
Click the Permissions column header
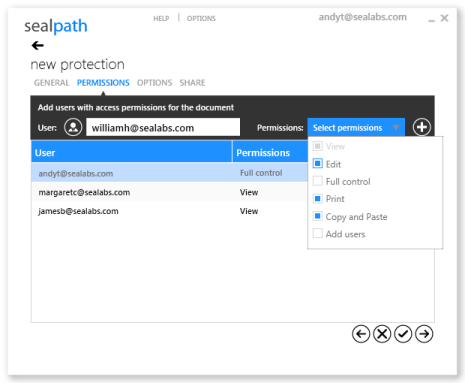(270, 152)
